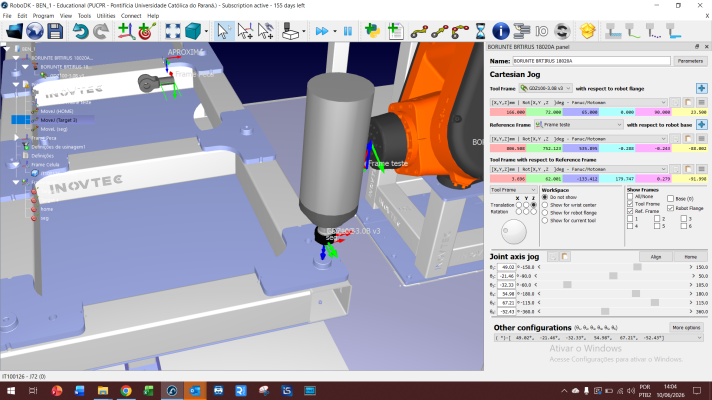This screenshot has width=712, height=400.
Task: Click the Align button
Action: click(x=656, y=257)
